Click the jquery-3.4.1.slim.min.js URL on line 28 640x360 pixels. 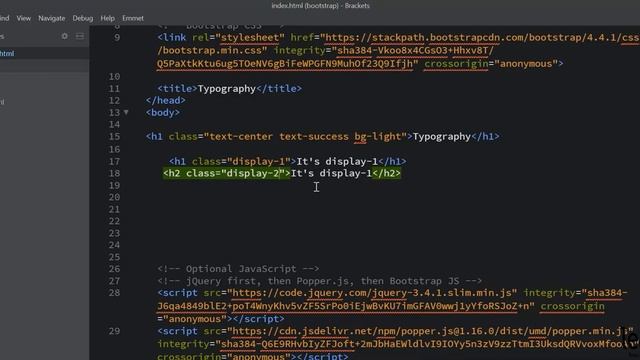[372, 293]
